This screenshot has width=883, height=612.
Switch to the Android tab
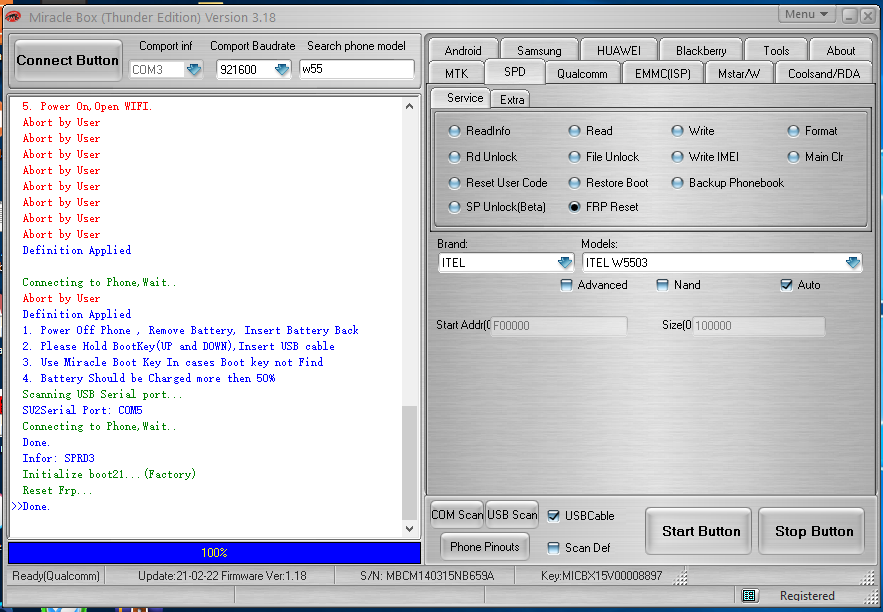[463, 51]
